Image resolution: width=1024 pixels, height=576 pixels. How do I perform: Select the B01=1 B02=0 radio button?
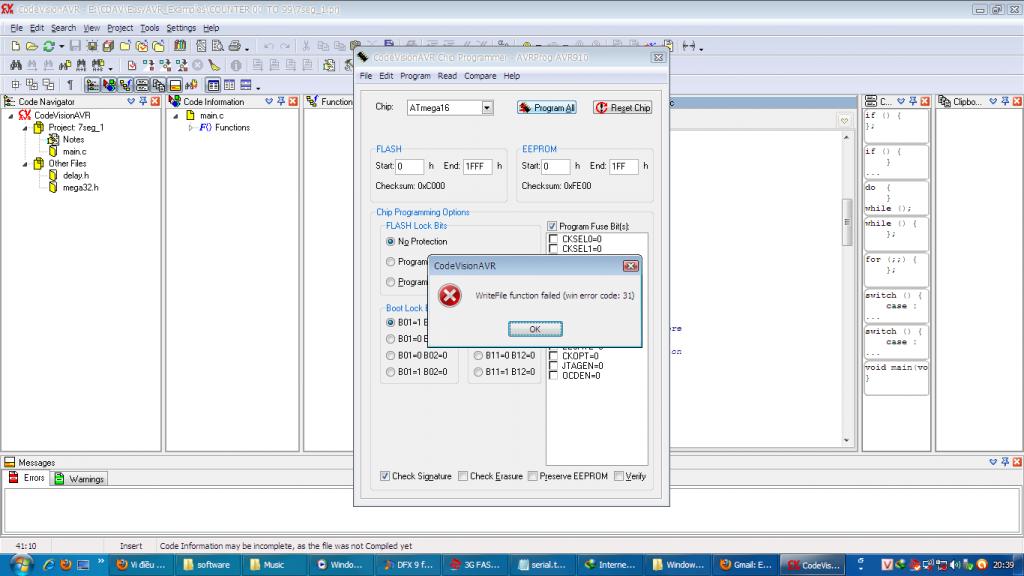point(391,372)
